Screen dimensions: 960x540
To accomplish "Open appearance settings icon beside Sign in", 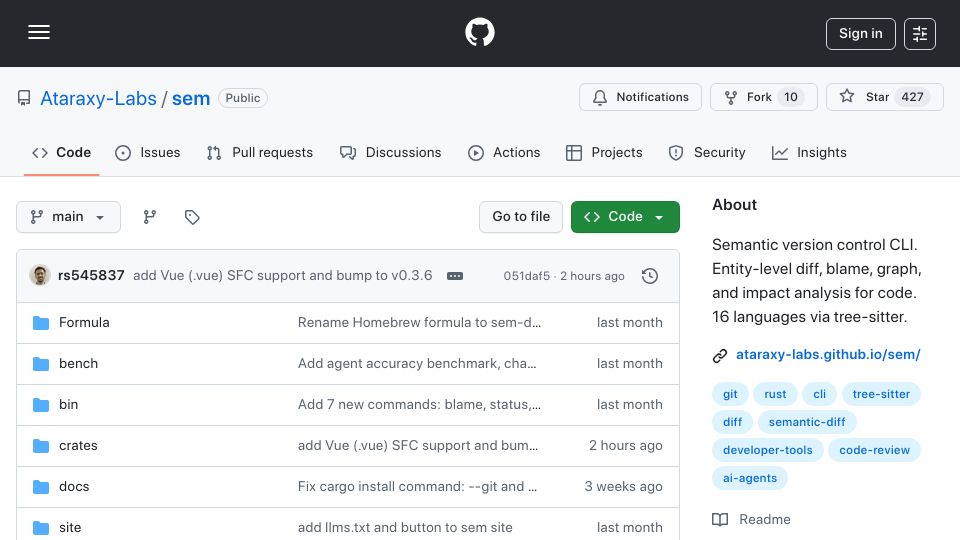I will (x=920, y=34).
